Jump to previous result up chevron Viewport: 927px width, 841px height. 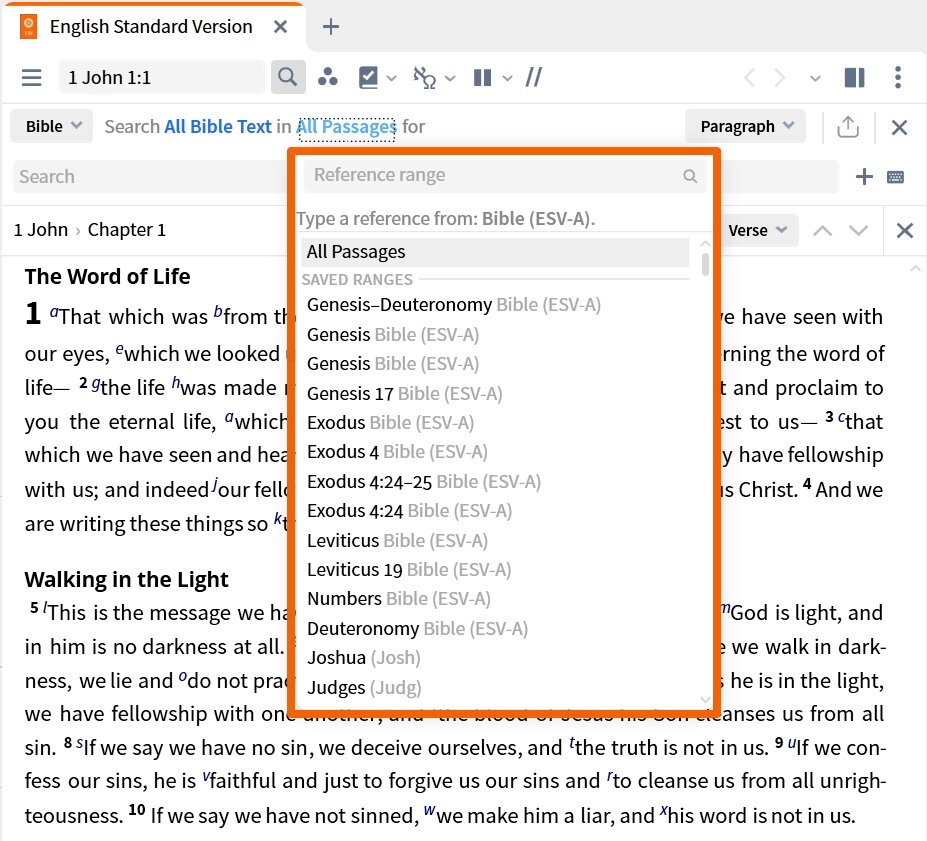click(x=822, y=230)
